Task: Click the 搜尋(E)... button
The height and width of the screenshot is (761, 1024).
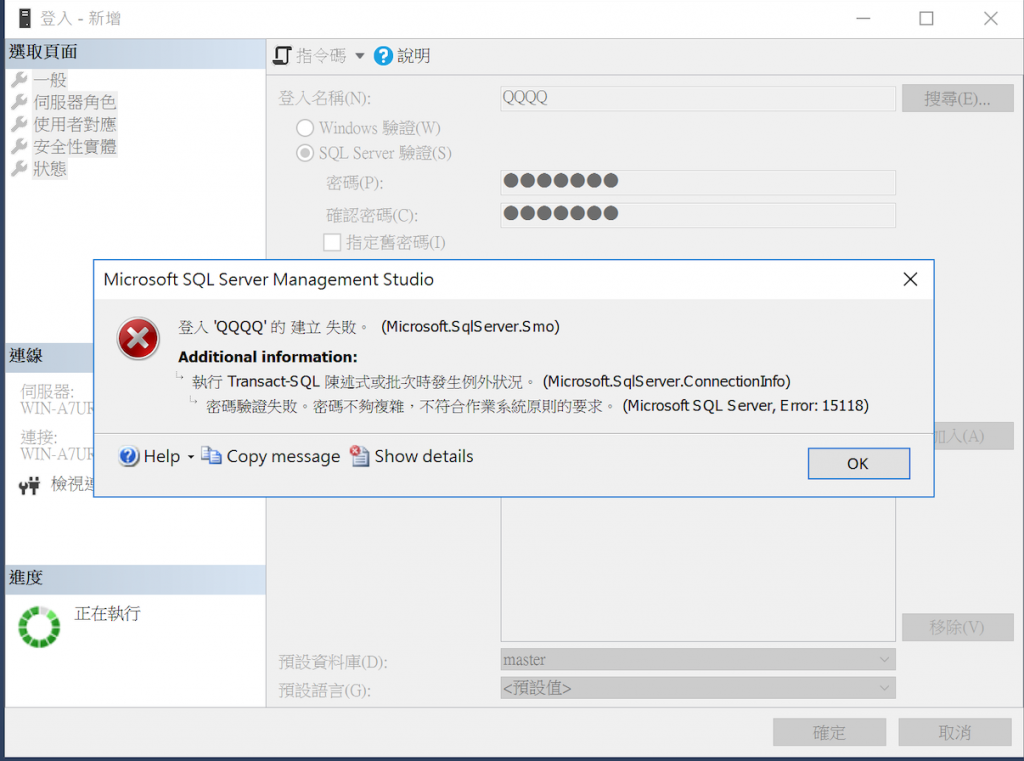Action: pos(957,99)
